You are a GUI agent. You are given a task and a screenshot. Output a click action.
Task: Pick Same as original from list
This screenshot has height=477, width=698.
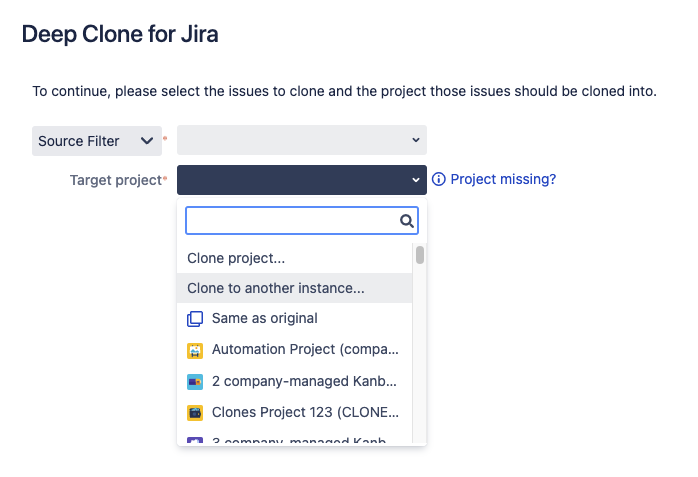point(264,319)
